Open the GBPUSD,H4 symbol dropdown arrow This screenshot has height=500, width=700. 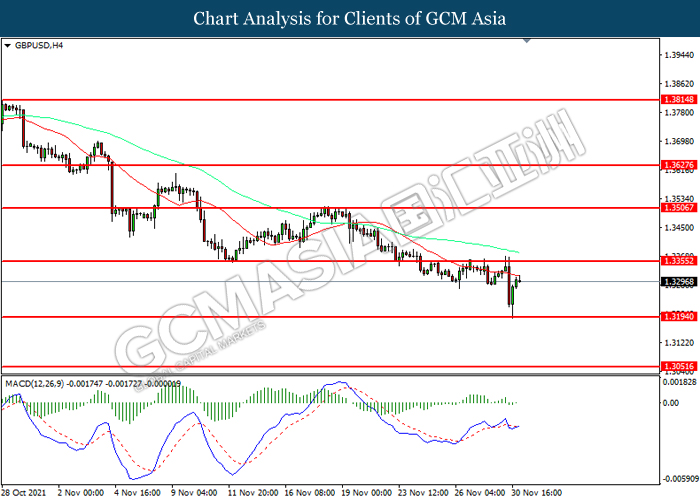point(7,46)
